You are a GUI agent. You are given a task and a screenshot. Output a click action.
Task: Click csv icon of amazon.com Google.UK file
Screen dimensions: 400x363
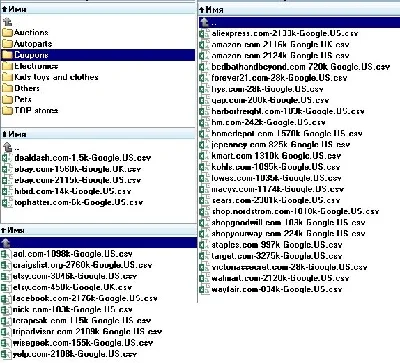[x=203, y=44]
